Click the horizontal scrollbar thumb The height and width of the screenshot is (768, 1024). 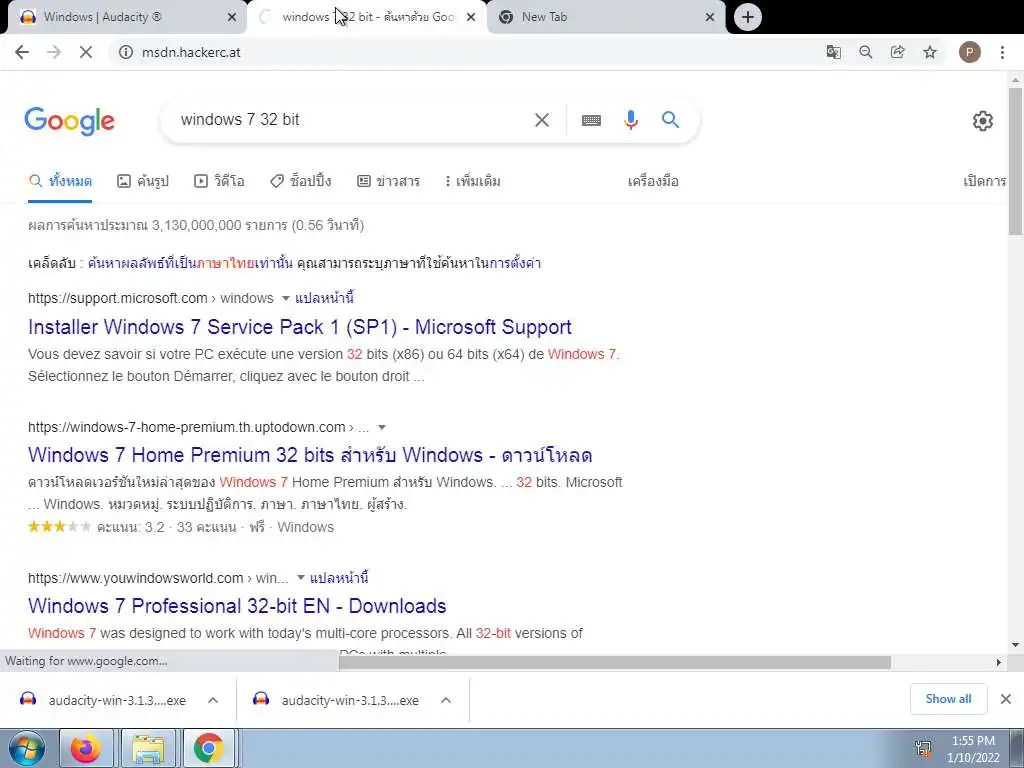pyautogui.click(x=615, y=662)
